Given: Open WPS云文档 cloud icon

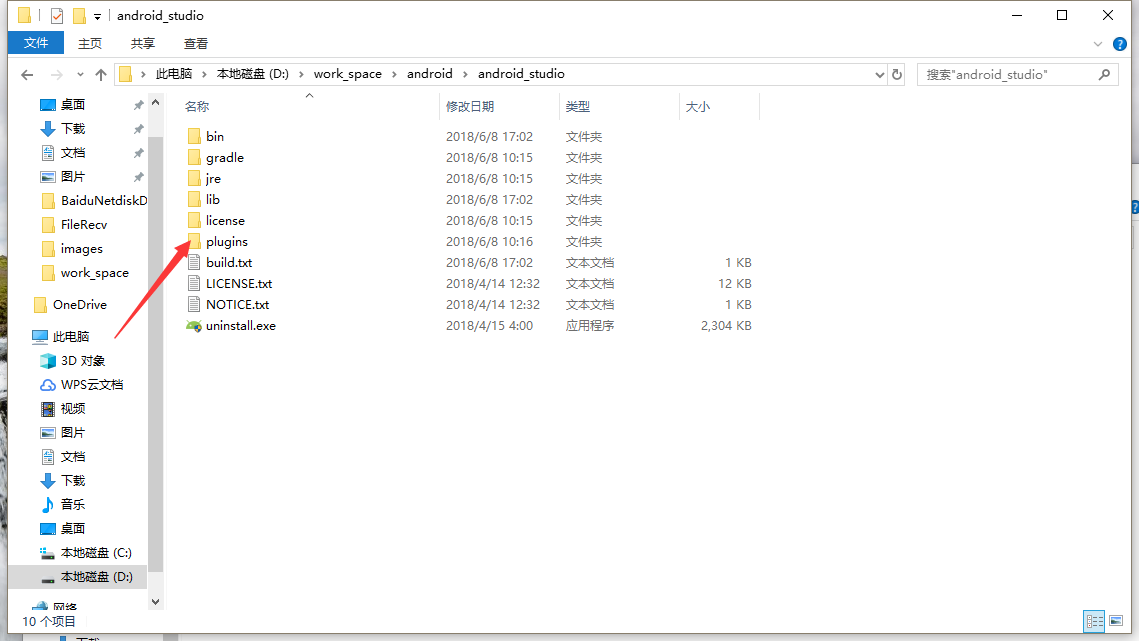Looking at the screenshot, I should coord(48,384).
